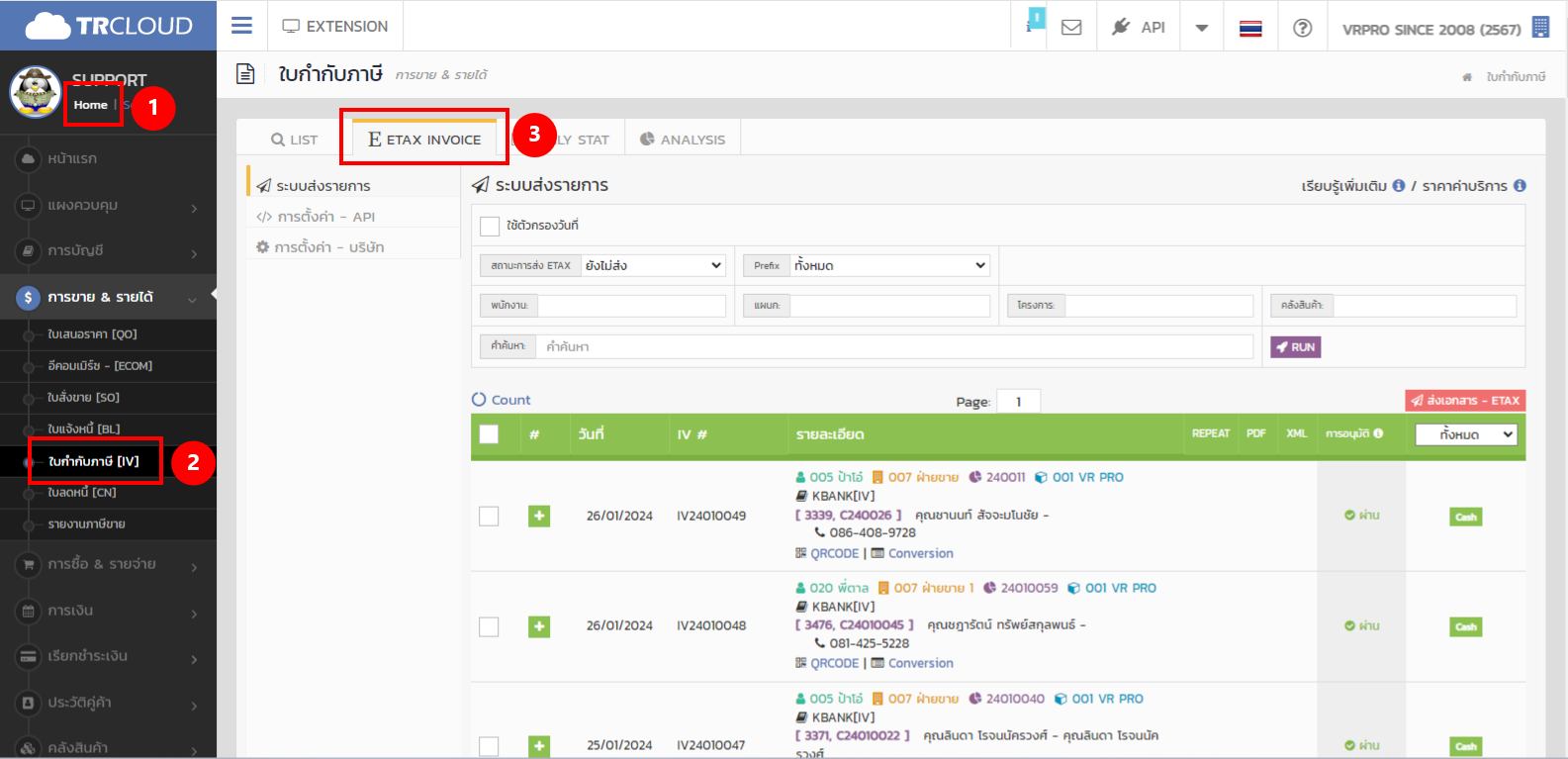
Task: Switch to ETAX INVOICE tab
Action: pyautogui.click(x=424, y=140)
